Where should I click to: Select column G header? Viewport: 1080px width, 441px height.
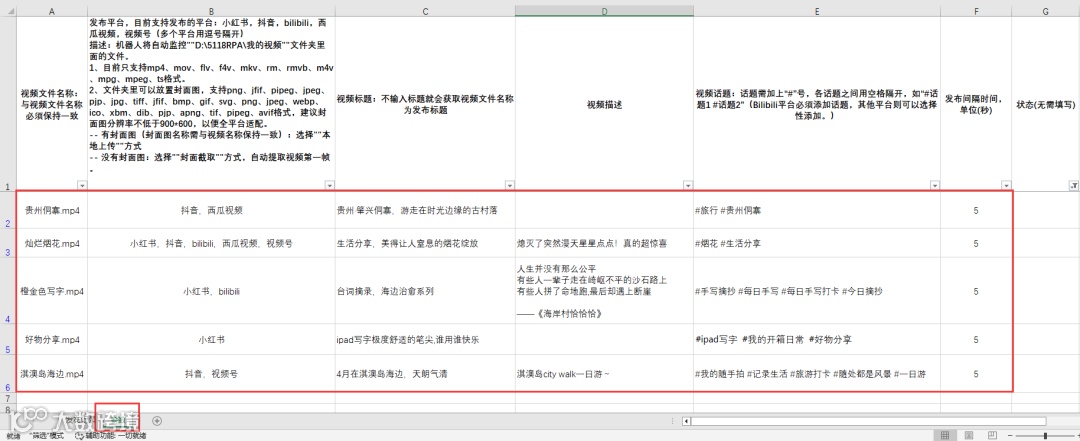1046,10
